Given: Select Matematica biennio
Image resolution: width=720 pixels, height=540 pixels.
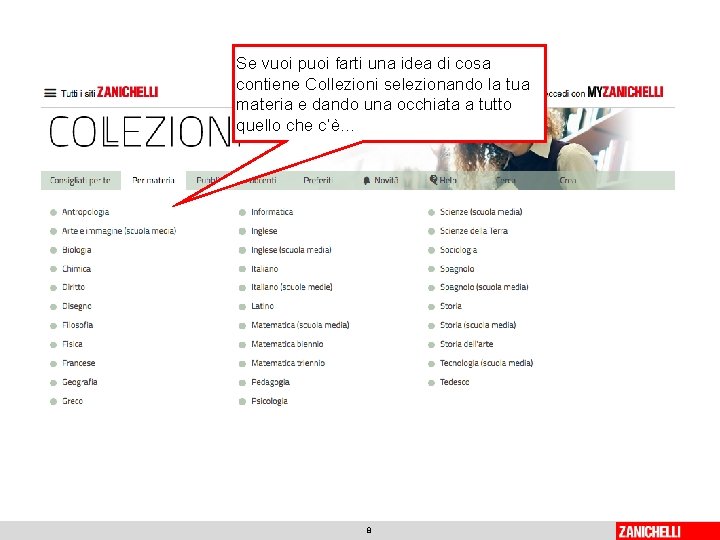Looking at the screenshot, I should [287, 344].
